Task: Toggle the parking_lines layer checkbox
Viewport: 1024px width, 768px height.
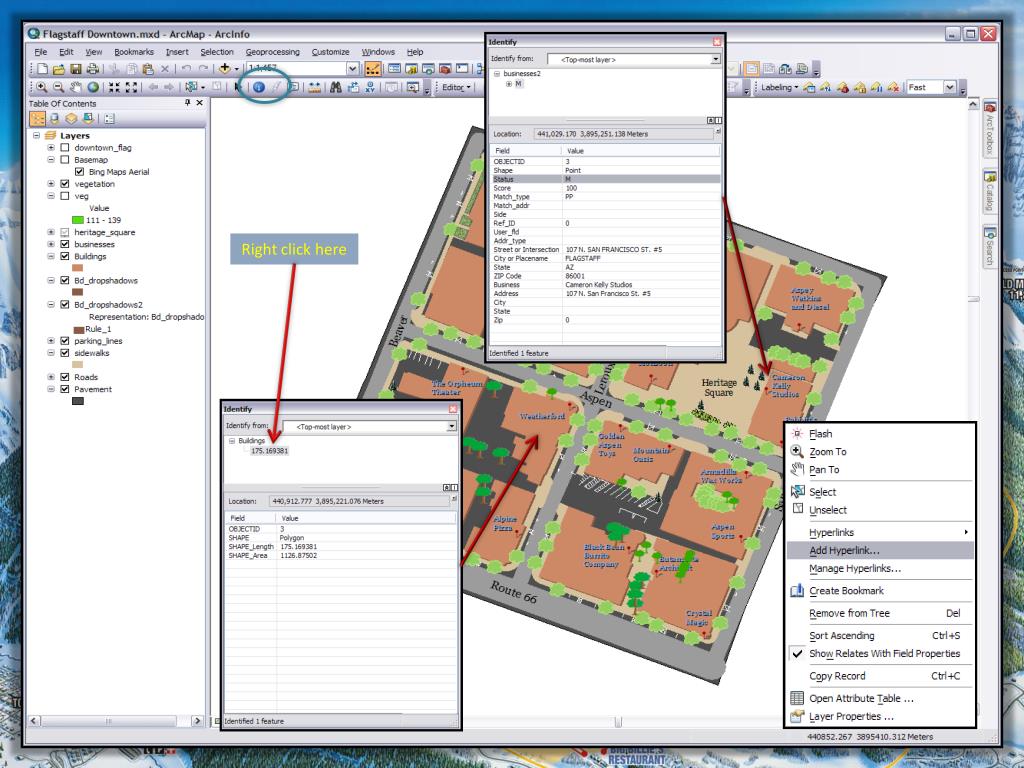Action: (65, 341)
